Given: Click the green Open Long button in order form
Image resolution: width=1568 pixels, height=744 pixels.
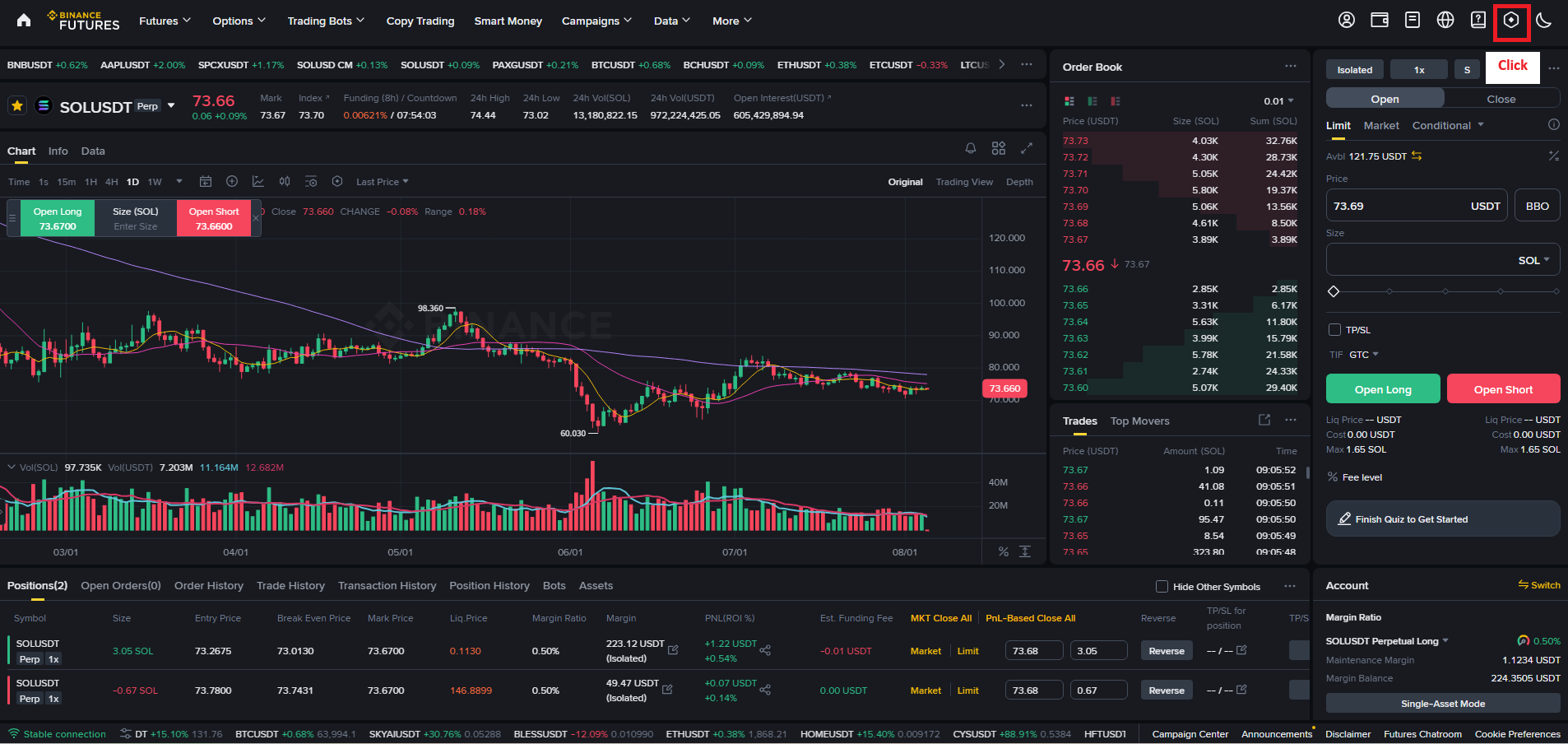Looking at the screenshot, I should pyautogui.click(x=1383, y=388).
